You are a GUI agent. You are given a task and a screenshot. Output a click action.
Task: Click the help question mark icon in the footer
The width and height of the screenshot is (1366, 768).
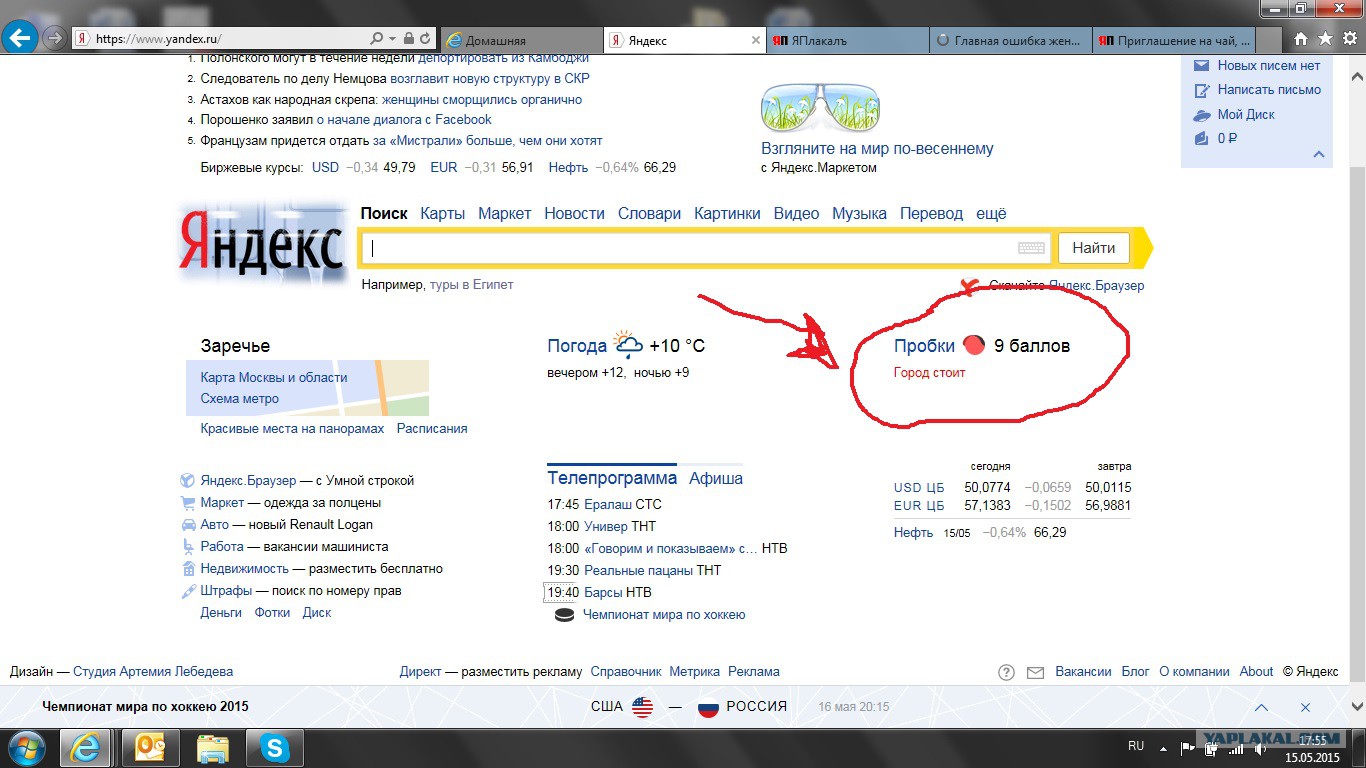(1006, 672)
